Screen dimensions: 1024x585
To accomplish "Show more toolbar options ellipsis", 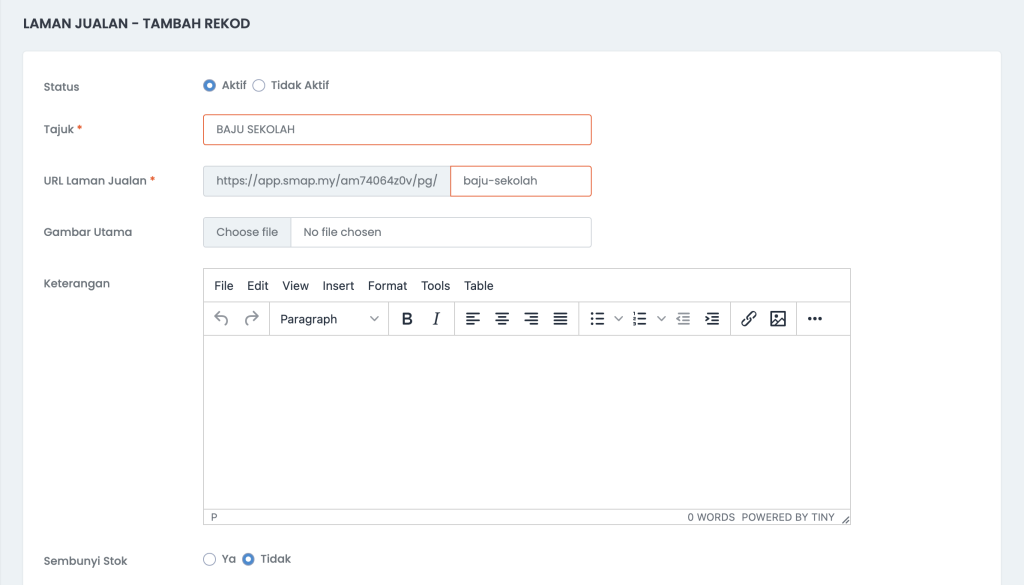I will tap(814, 319).
